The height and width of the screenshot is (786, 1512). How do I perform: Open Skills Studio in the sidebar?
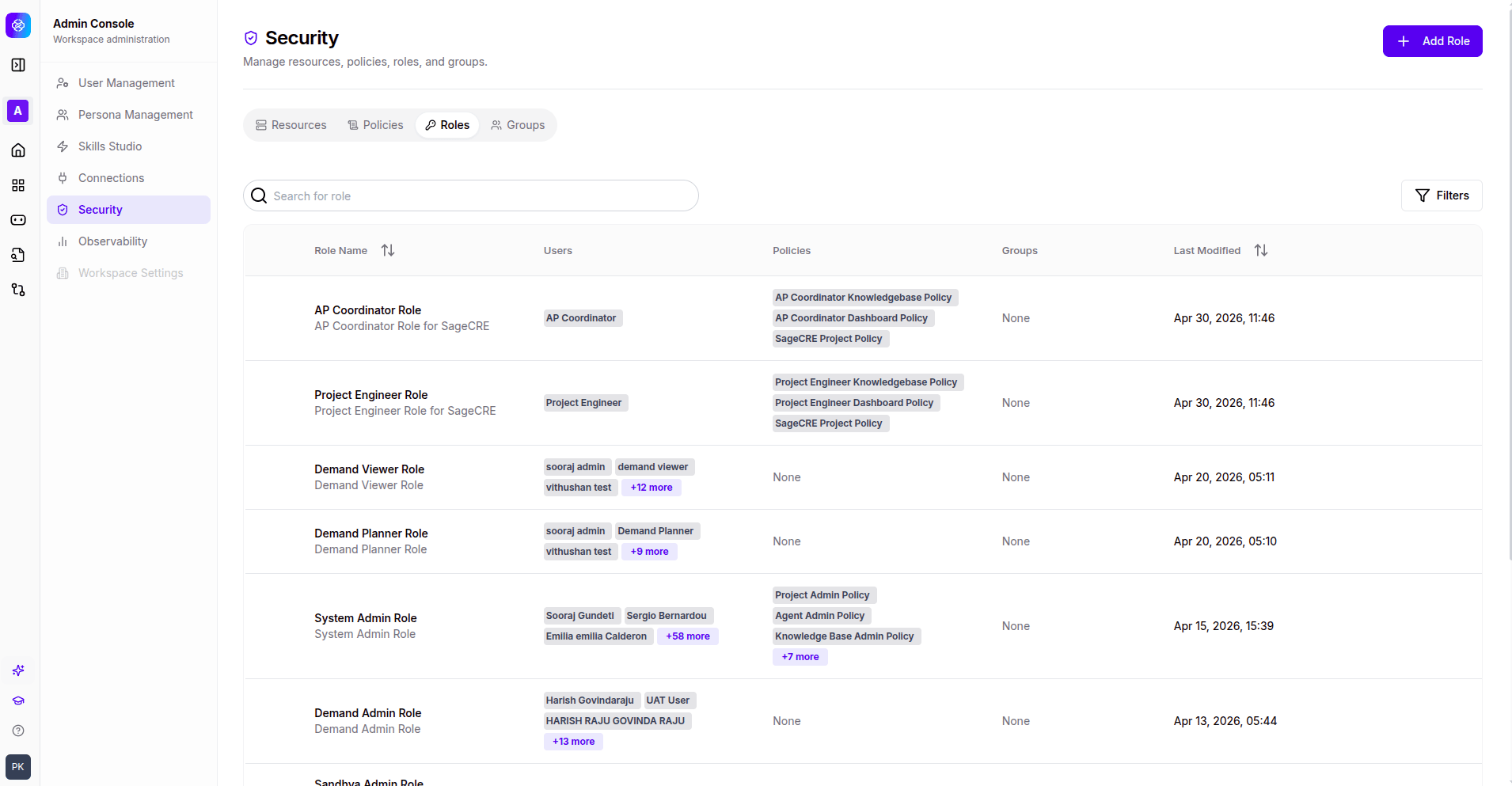(x=128, y=146)
